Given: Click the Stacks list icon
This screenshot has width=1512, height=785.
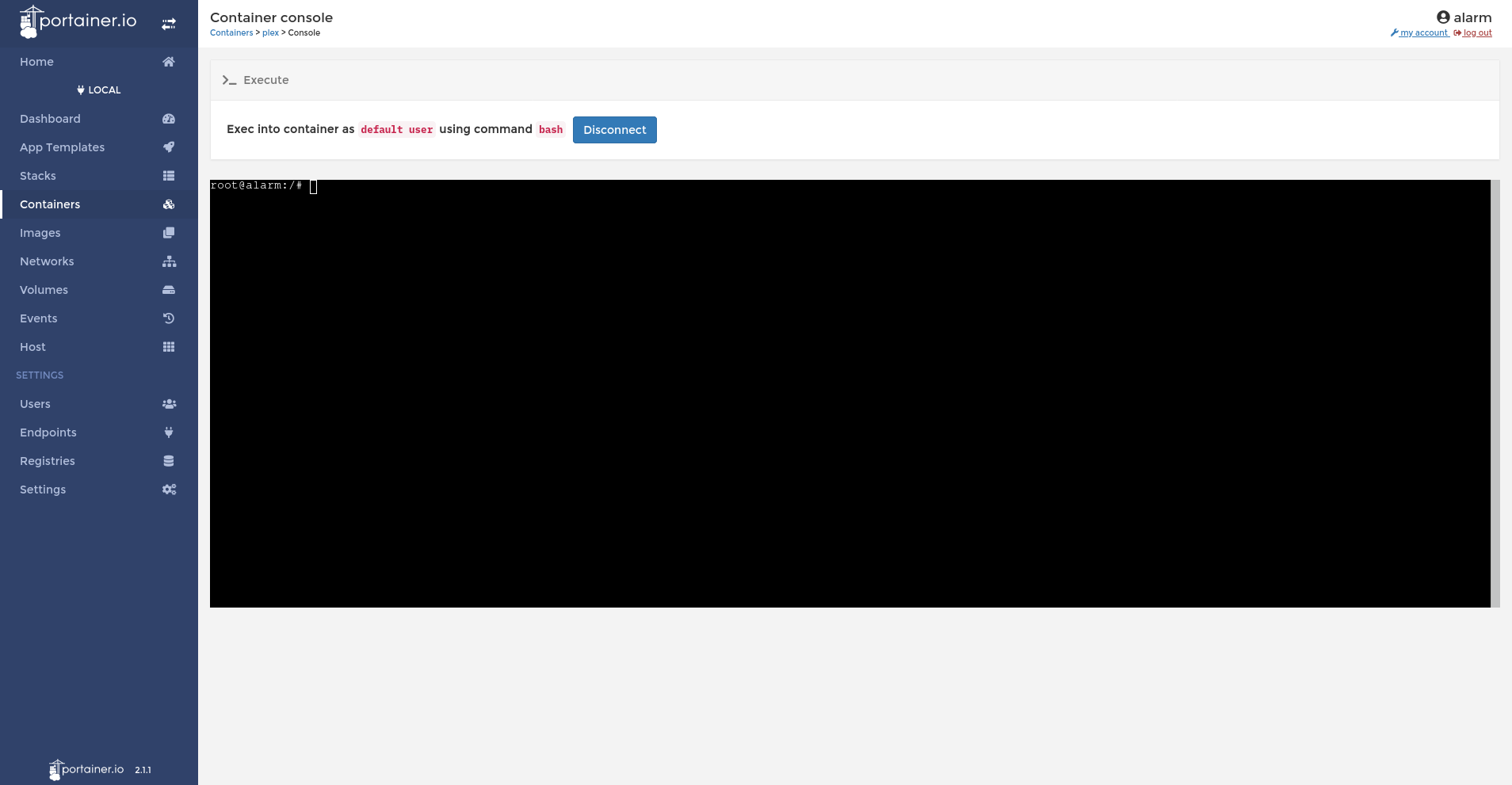Looking at the screenshot, I should pyautogui.click(x=169, y=176).
